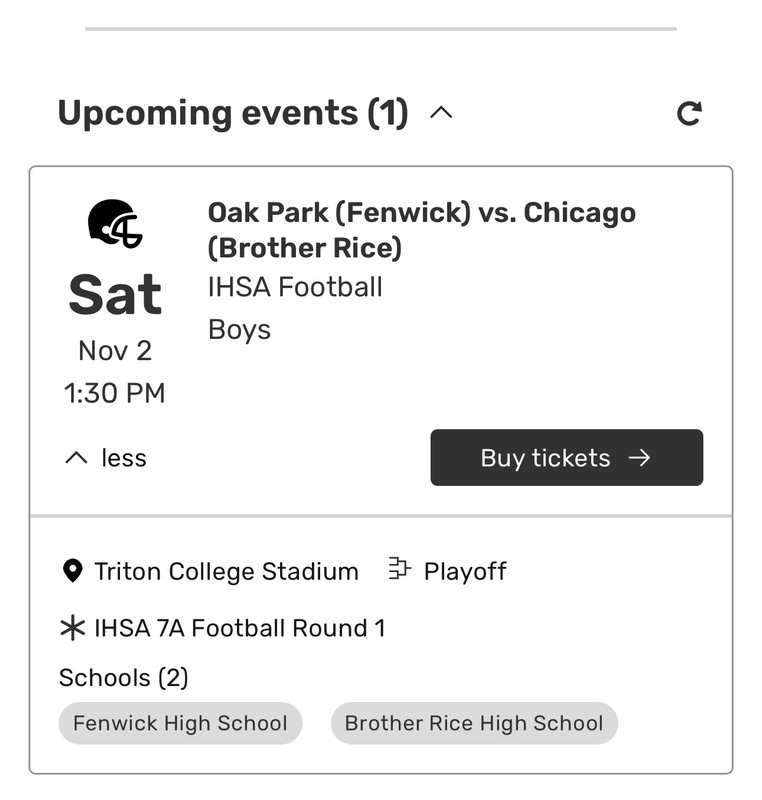Click the 1:30 PM event time
762x800 pixels.
point(115,393)
